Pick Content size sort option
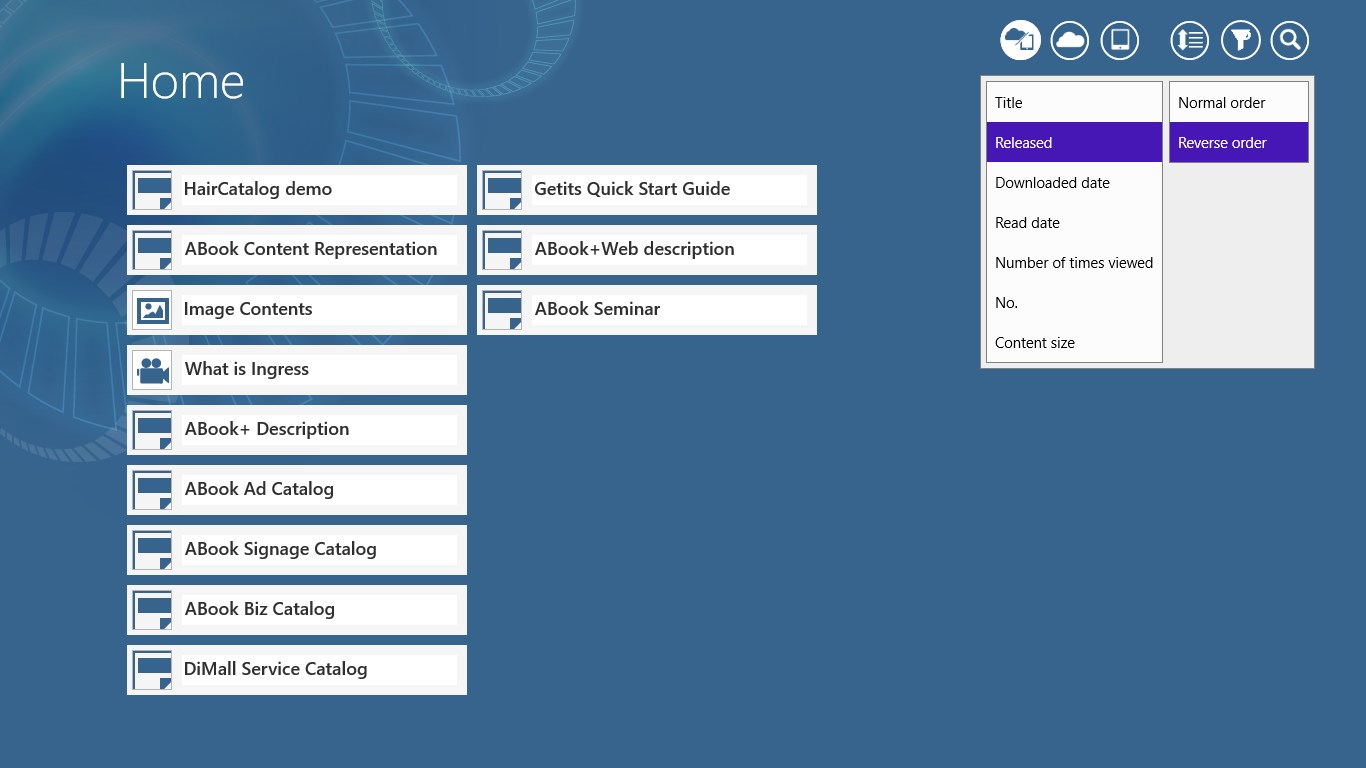Screen dimensions: 1366x768 point(1074,342)
